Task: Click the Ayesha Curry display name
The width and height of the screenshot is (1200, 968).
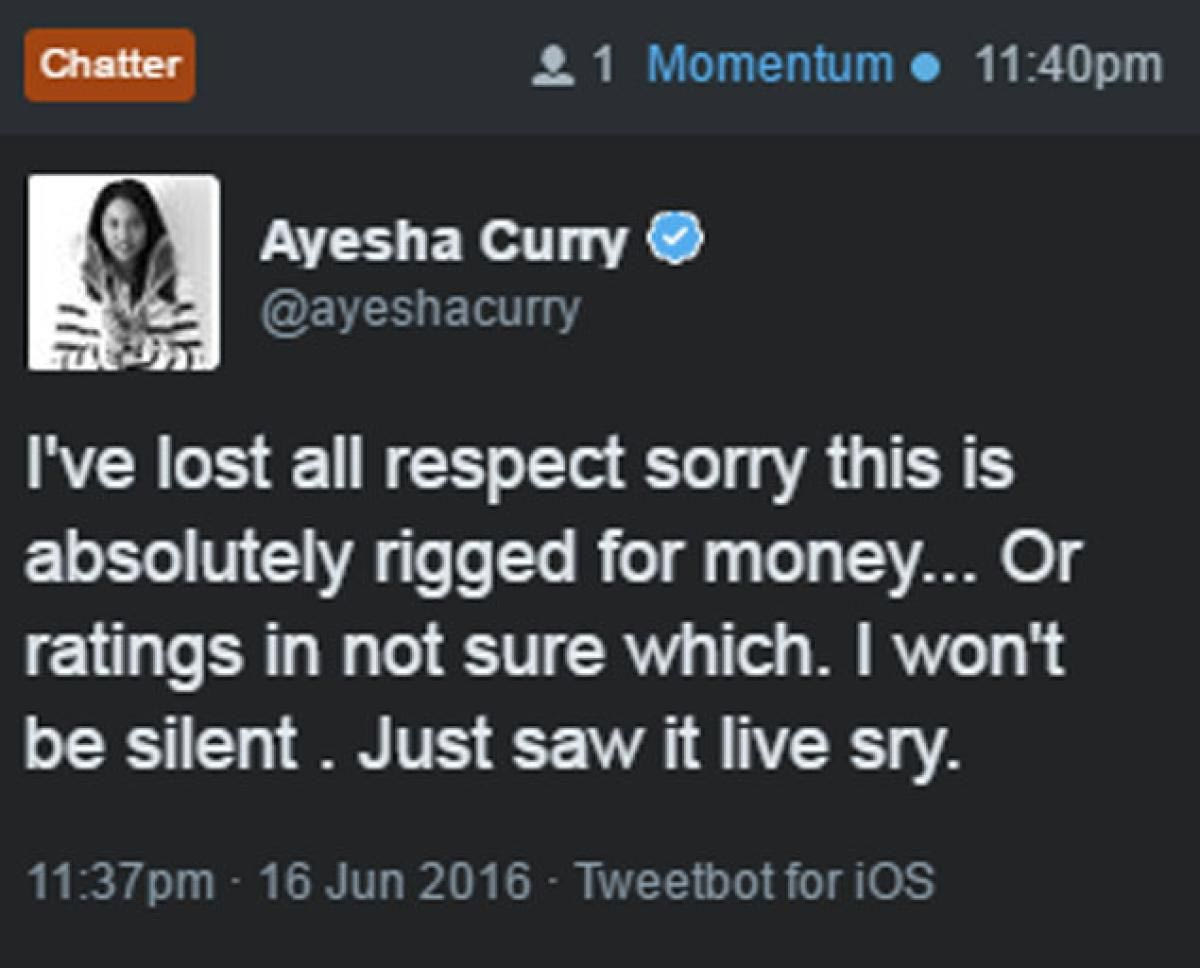Action: (x=444, y=241)
